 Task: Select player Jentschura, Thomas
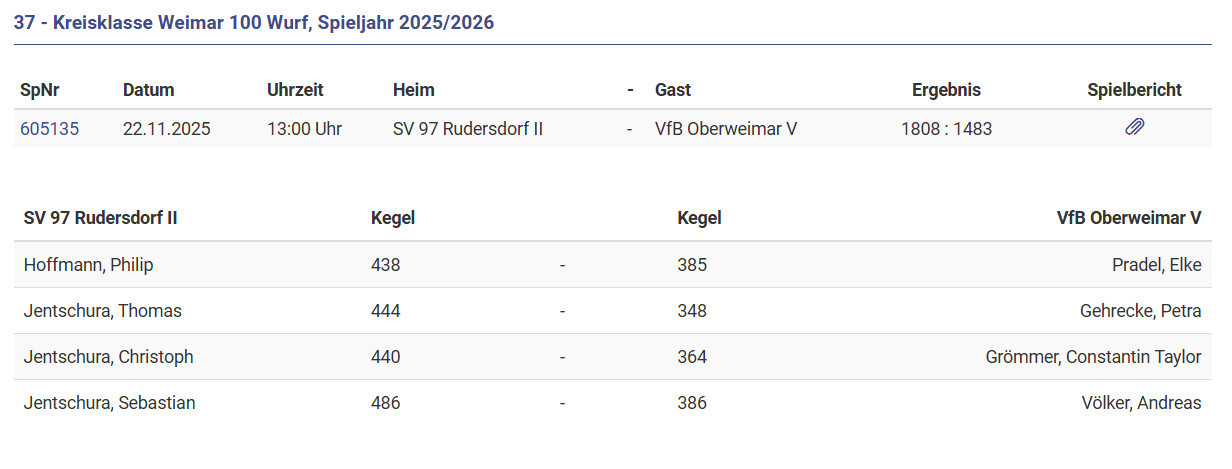pos(103,311)
